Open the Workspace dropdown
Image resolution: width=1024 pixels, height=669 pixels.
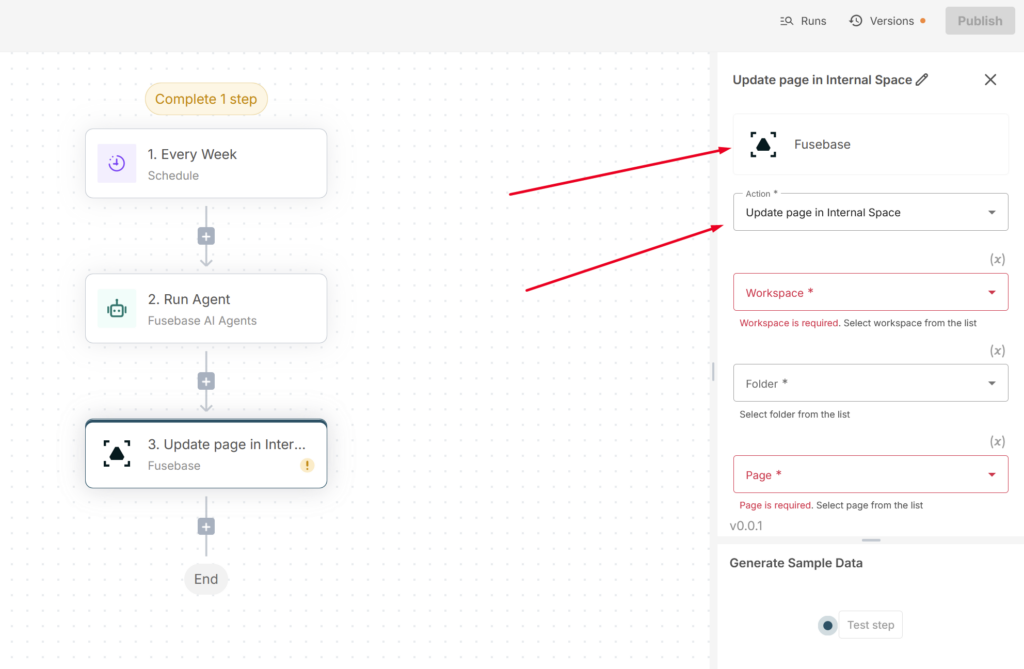click(871, 292)
